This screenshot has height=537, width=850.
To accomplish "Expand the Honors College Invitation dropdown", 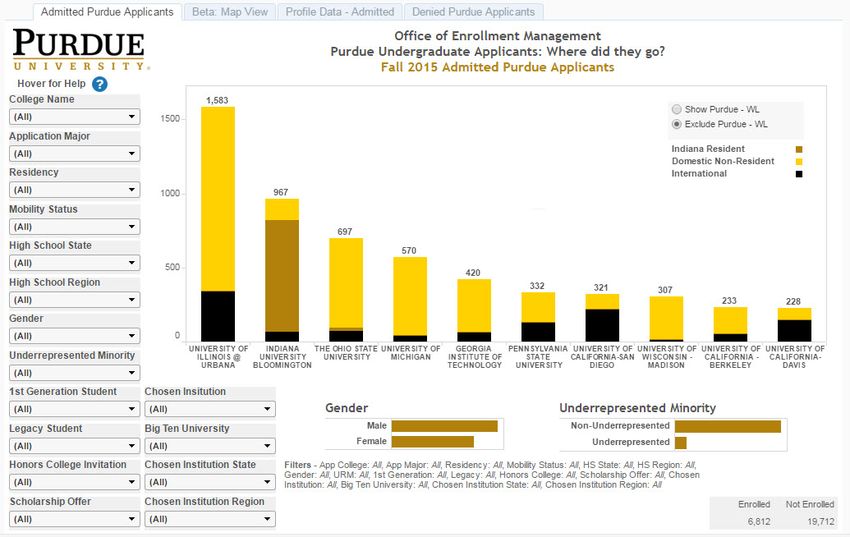I will [x=74, y=482].
